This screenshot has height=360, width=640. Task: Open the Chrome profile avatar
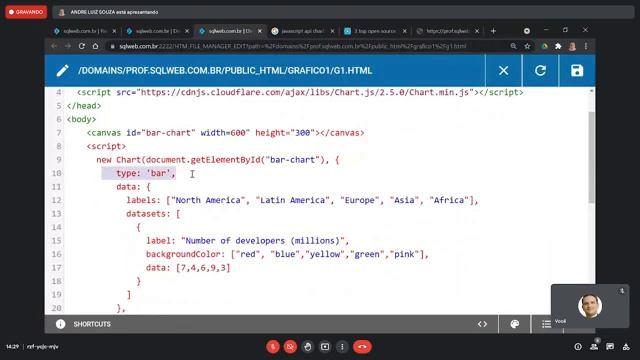coord(572,46)
